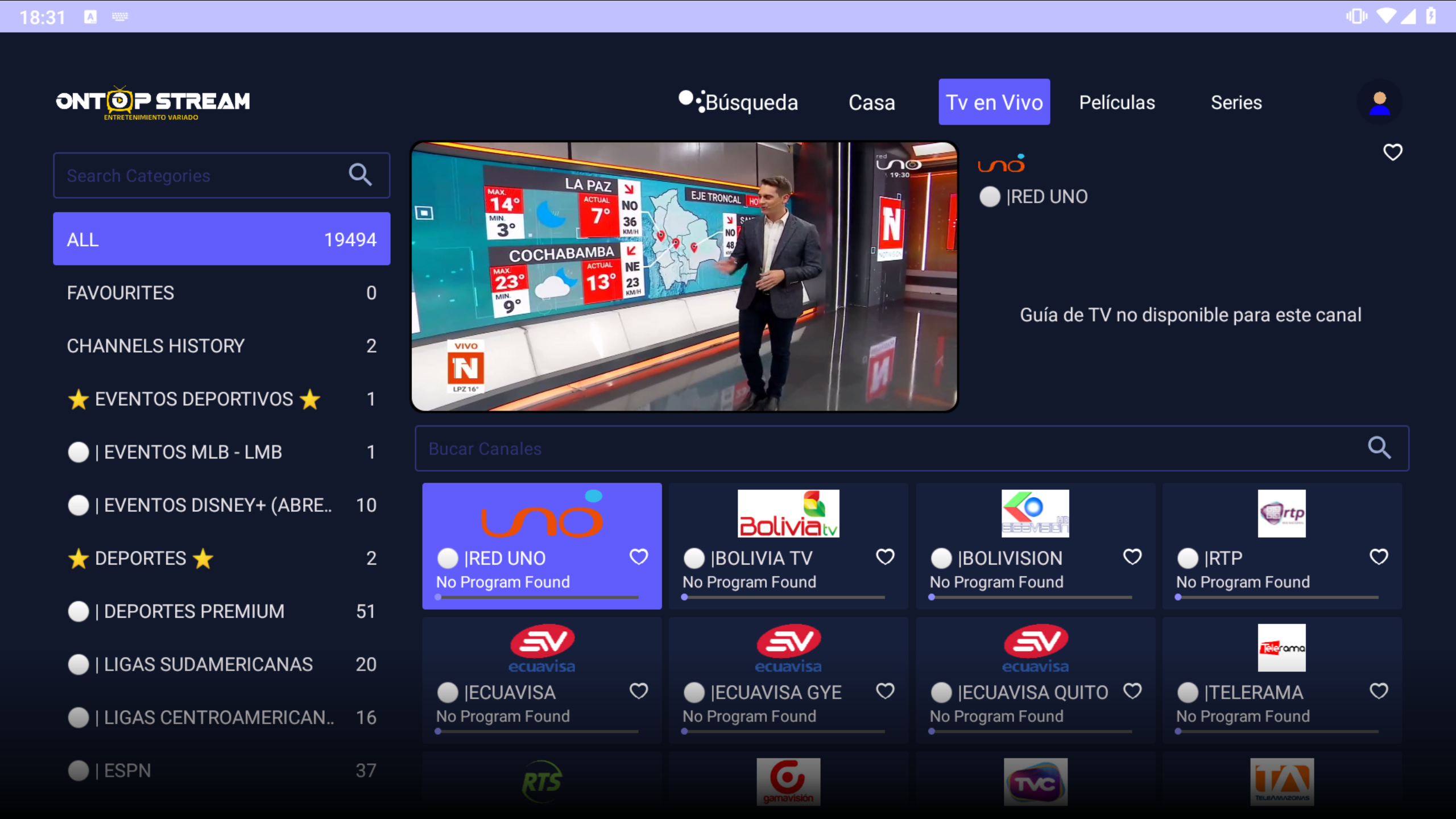The image size is (1456, 819).
Task: Click the Bolivia TV channel logo
Action: (x=788, y=514)
